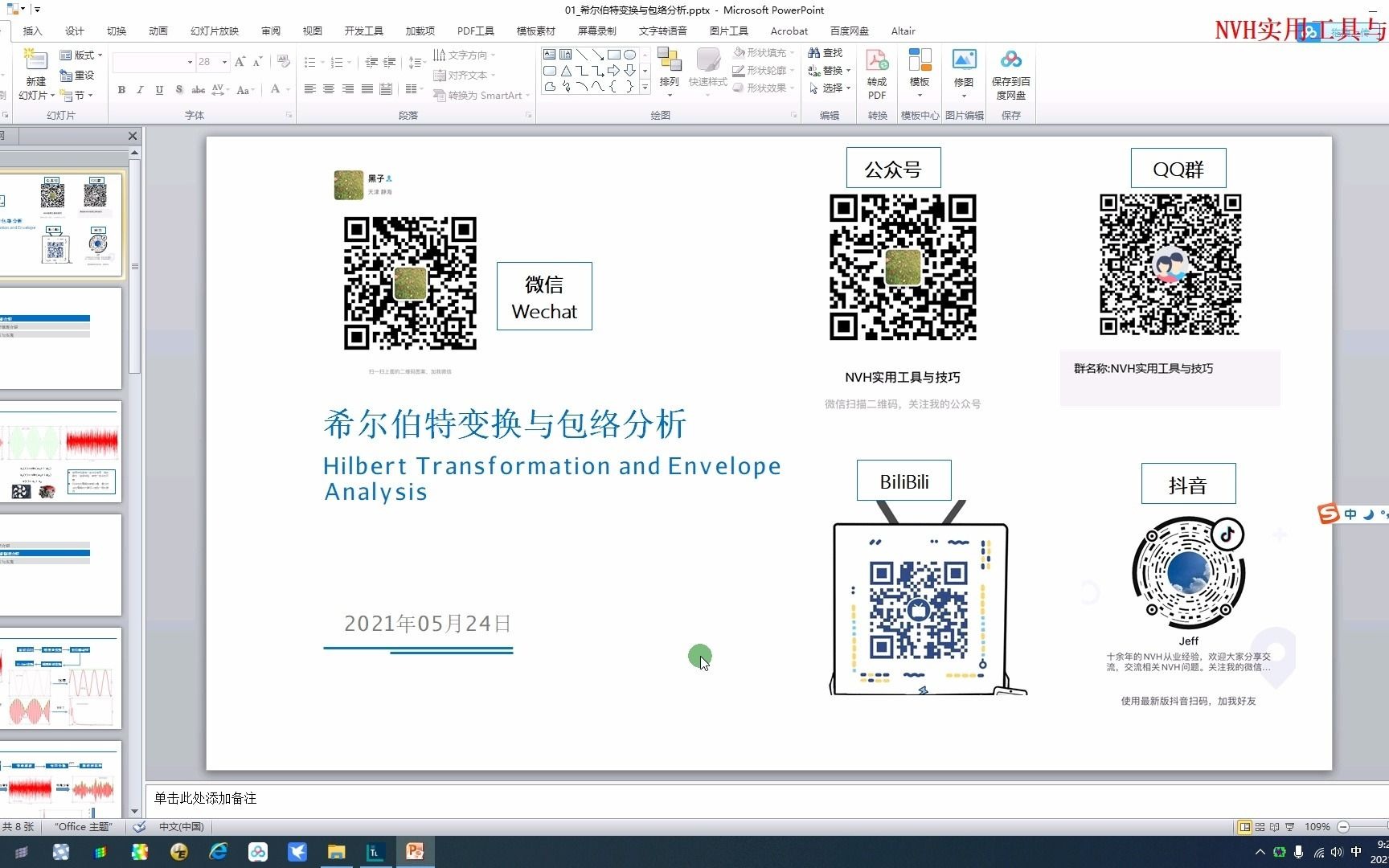
Task: Open Internet Explorer from taskbar
Action: [x=218, y=852]
